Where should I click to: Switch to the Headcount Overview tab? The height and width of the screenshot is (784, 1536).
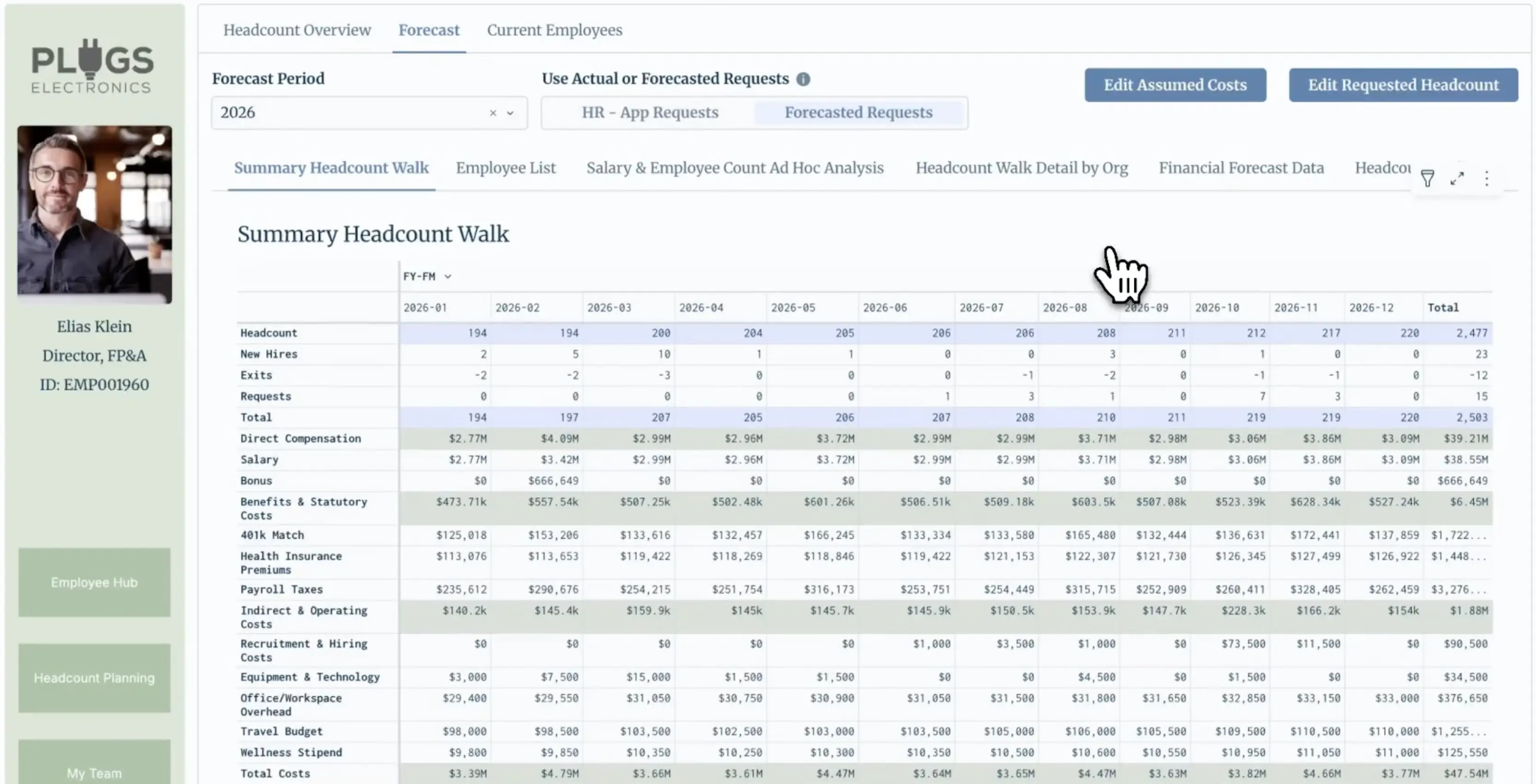[297, 30]
